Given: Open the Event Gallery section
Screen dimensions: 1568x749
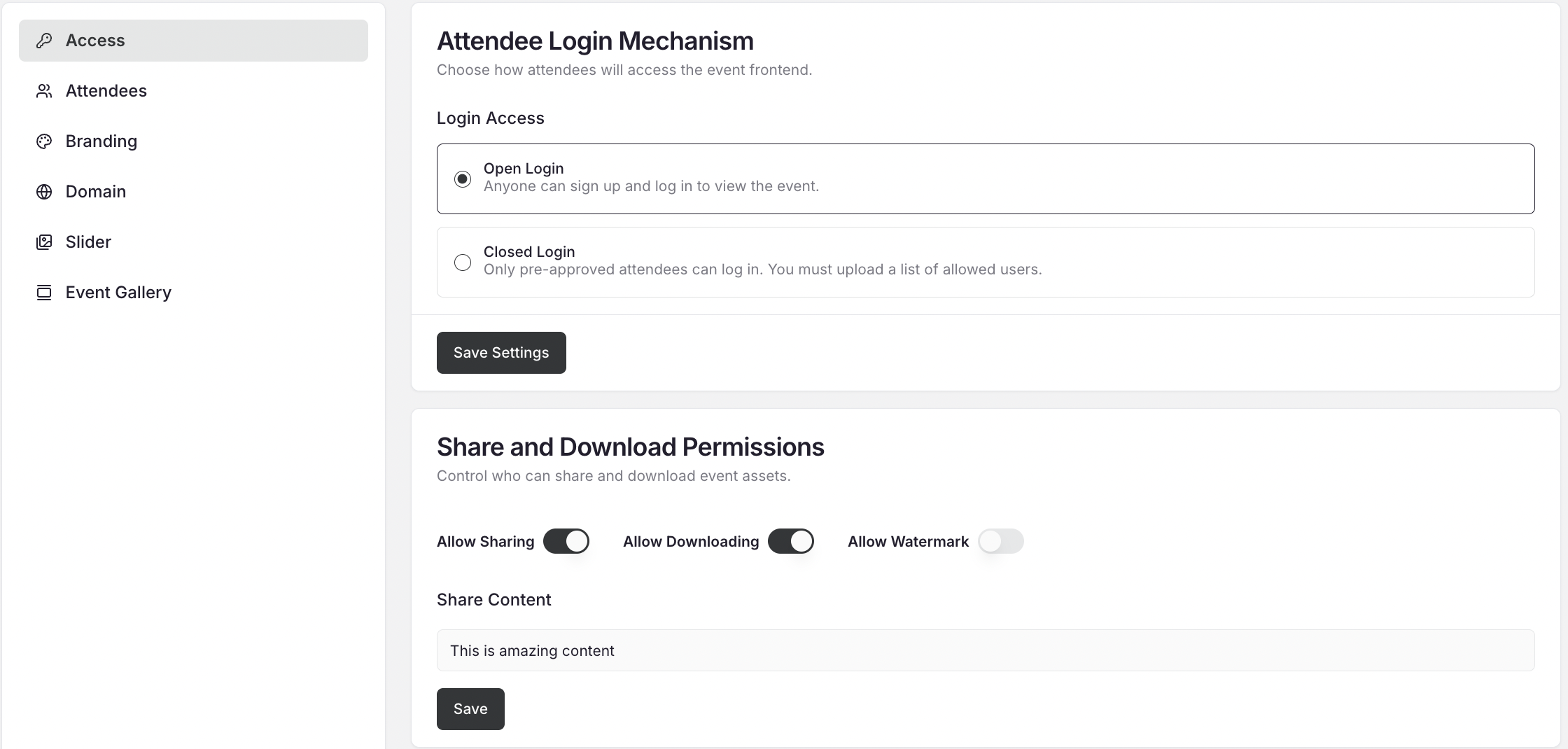Looking at the screenshot, I should [118, 292].
